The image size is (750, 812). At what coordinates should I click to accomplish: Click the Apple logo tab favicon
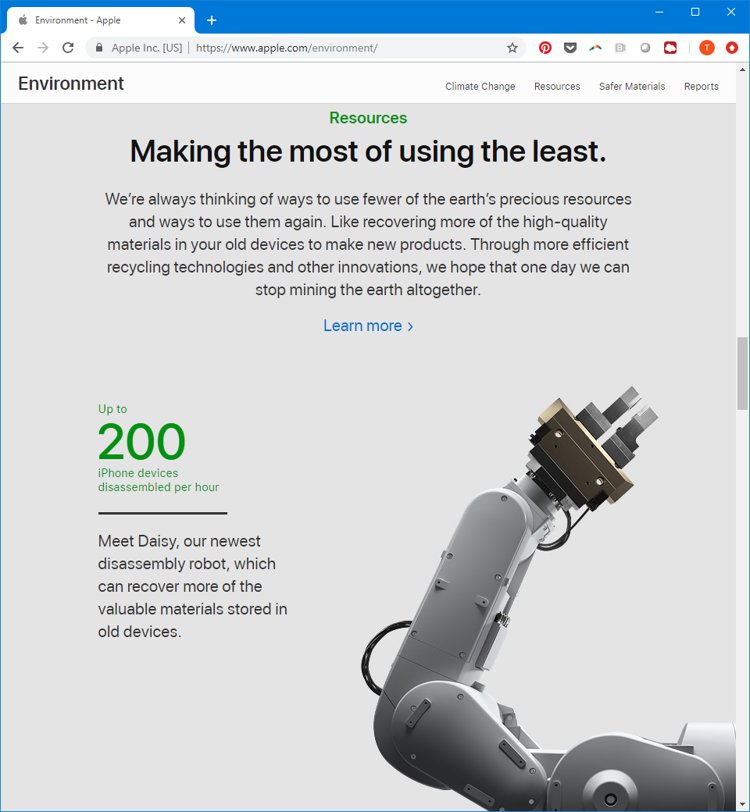pos(23,20)
